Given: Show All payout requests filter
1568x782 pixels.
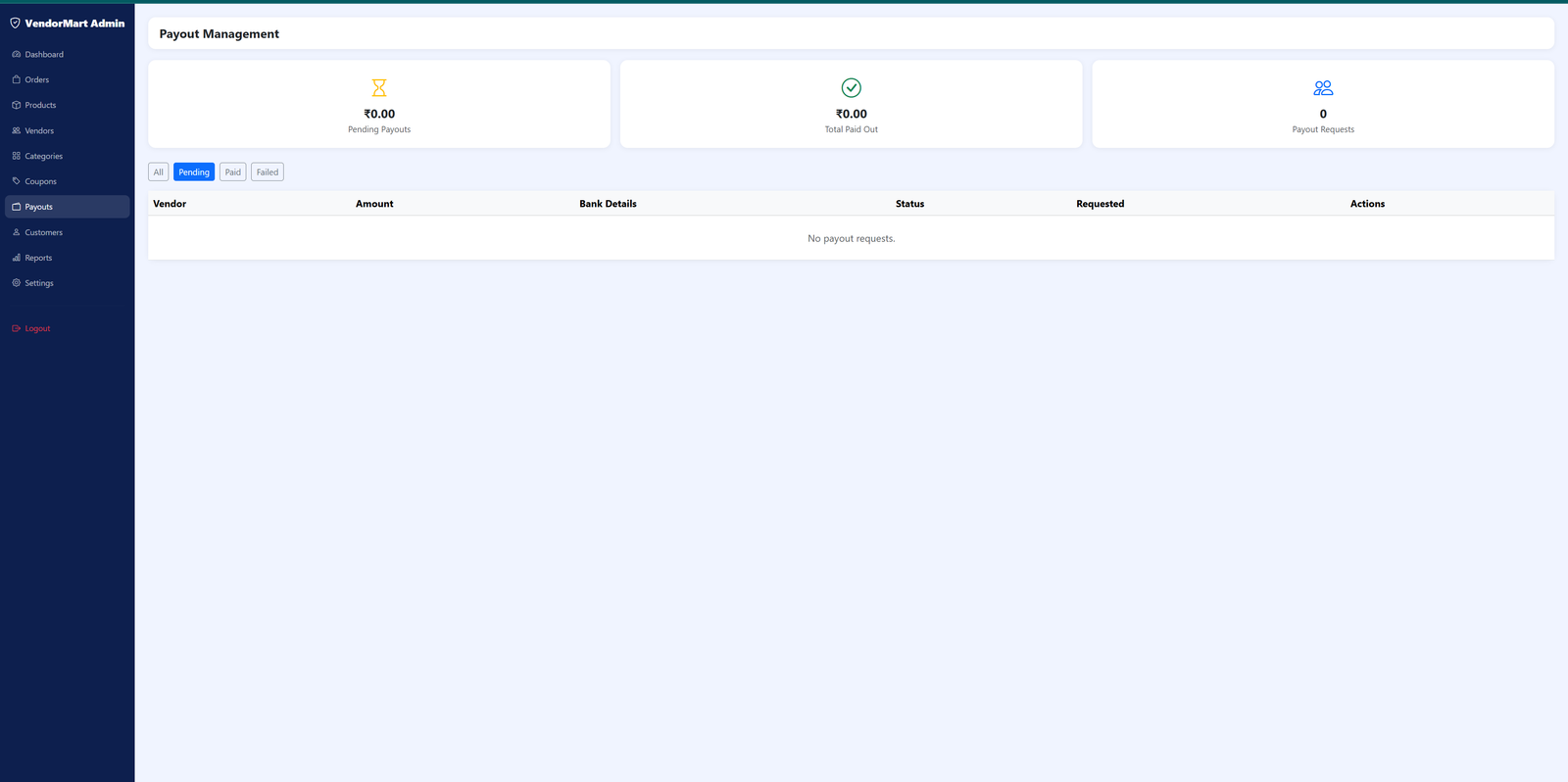Looking at the screenshot, I should (x=158, y=172).
